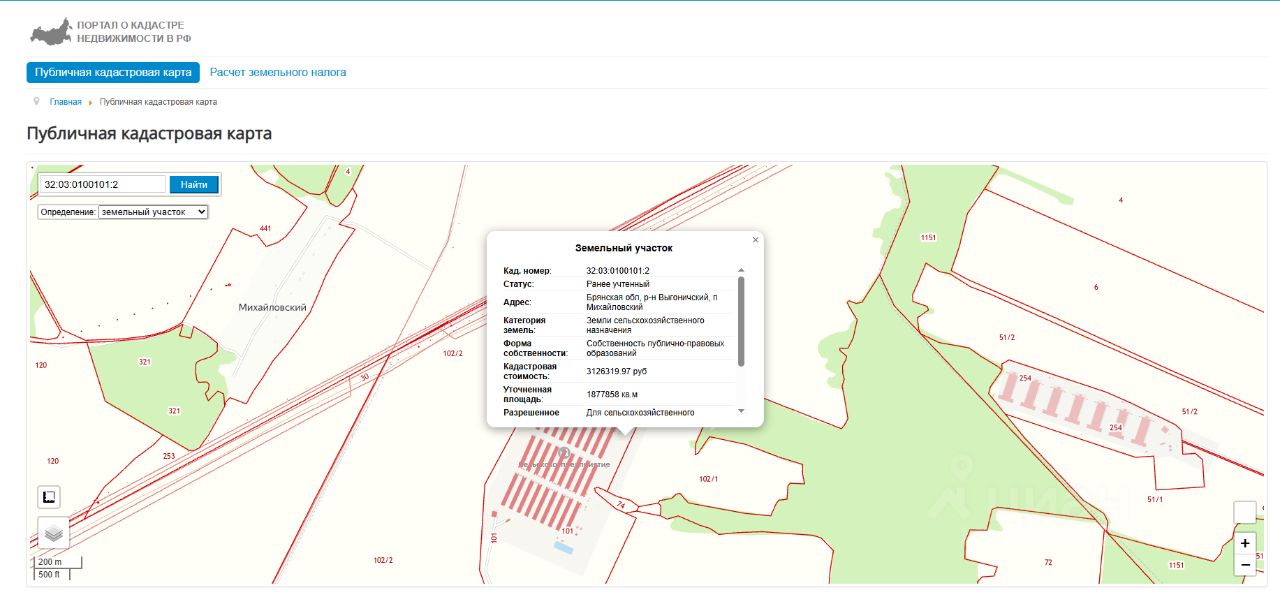Click the location pin icon in breadcrumbs
This screenshot has width=1280, height=597.
(36, 101)
